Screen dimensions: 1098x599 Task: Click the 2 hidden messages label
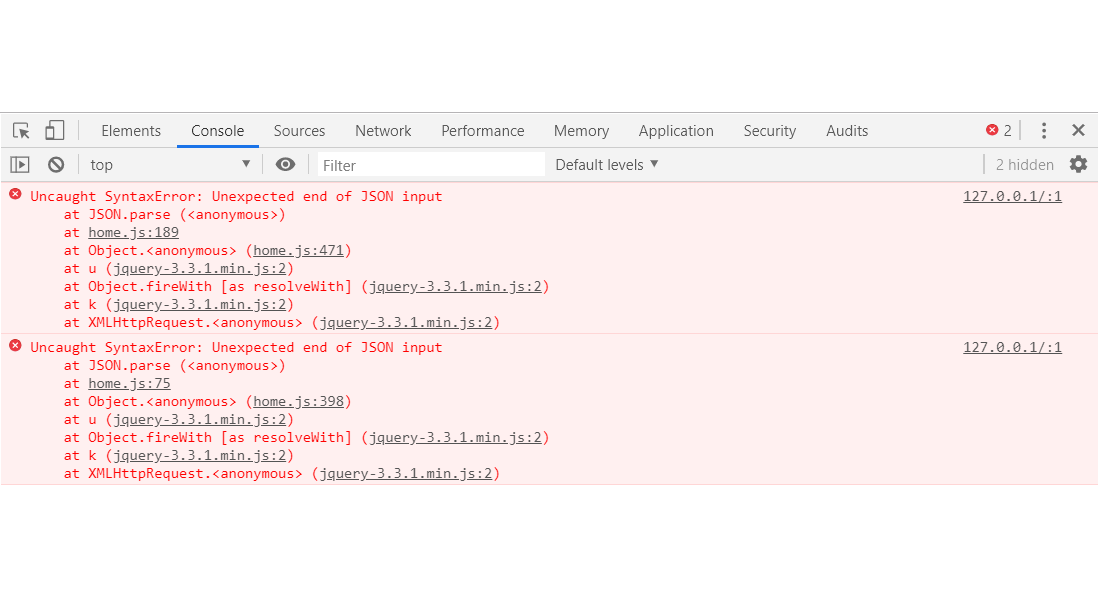click(1024, 165)
